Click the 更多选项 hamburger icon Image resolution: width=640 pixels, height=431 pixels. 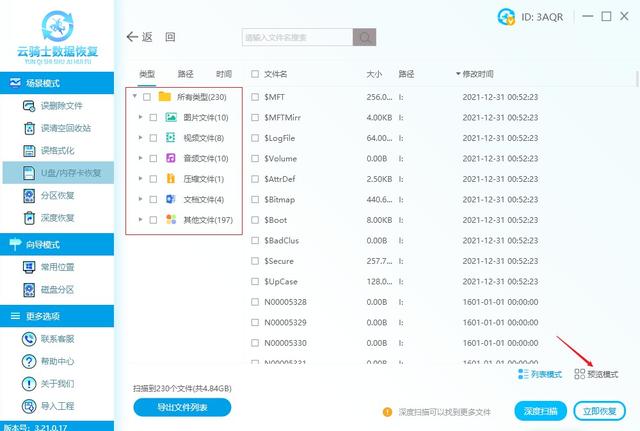(x=15, y=316)
